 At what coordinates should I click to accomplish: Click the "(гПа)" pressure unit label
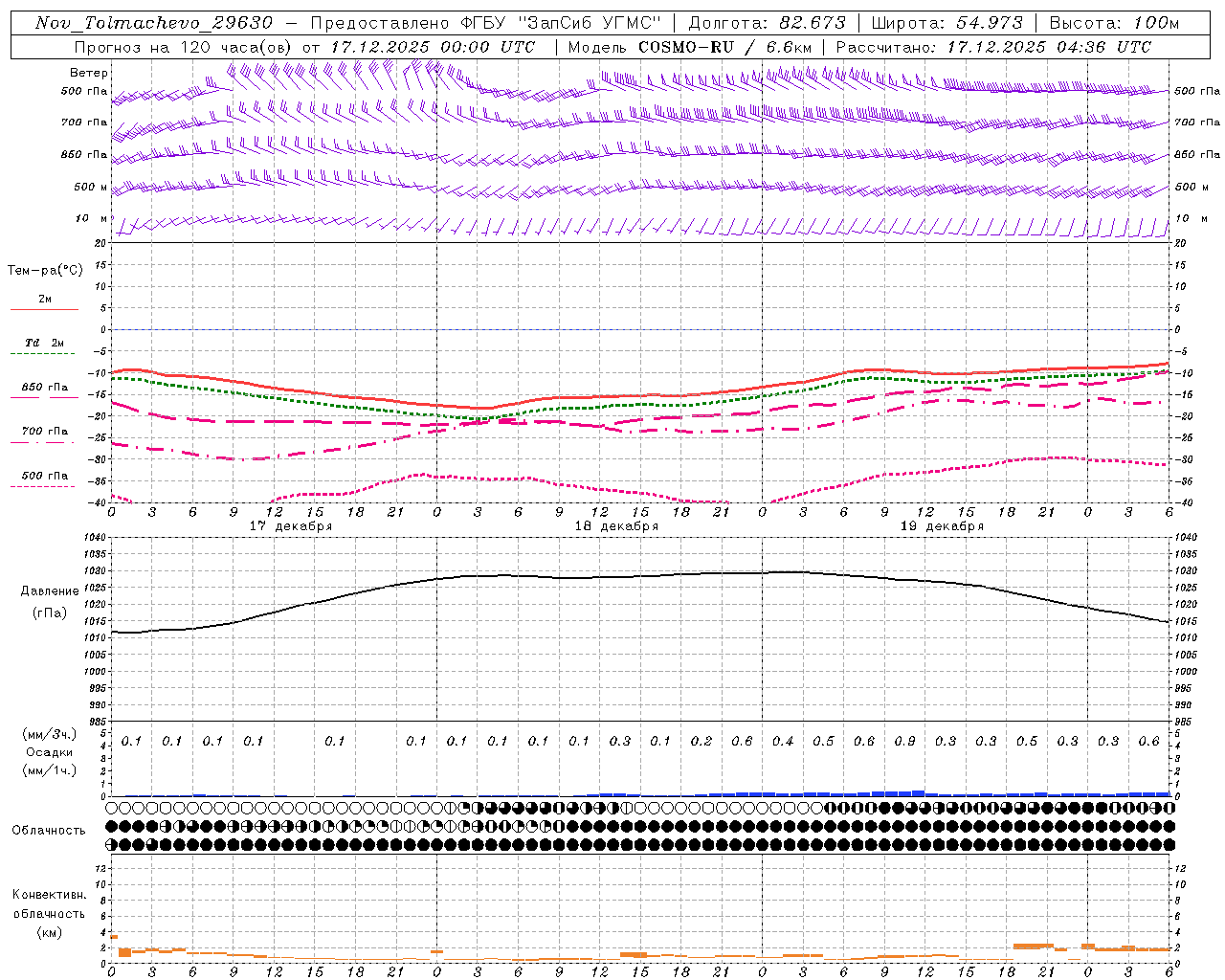click(50, 613)
